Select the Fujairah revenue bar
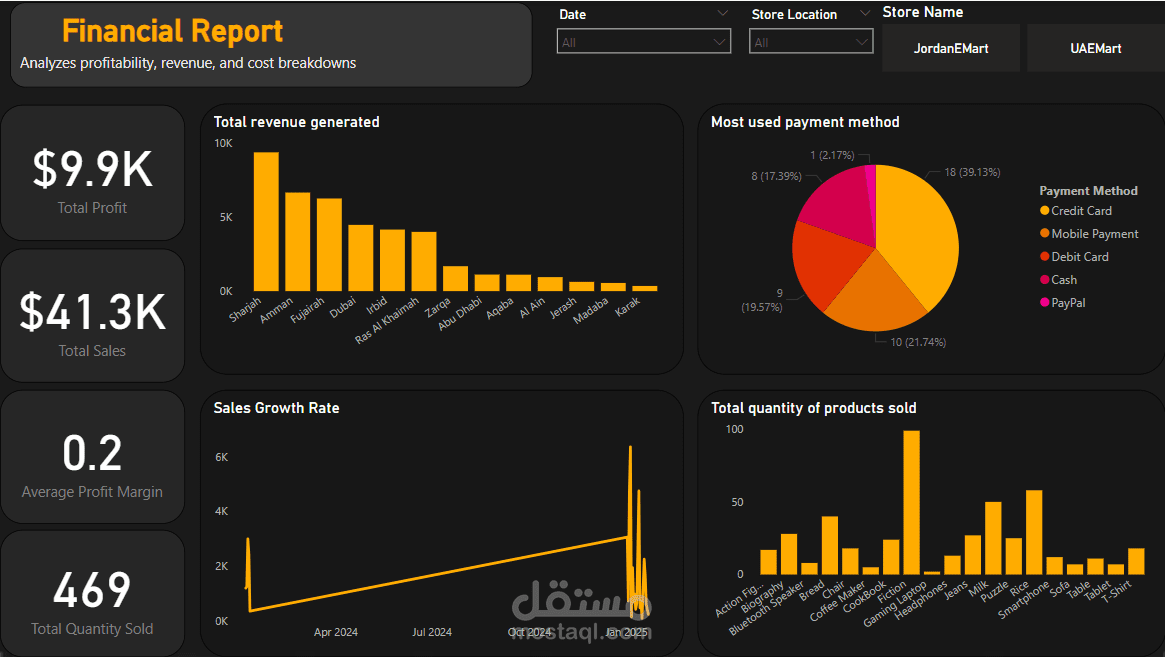 [x=329, y=245]
